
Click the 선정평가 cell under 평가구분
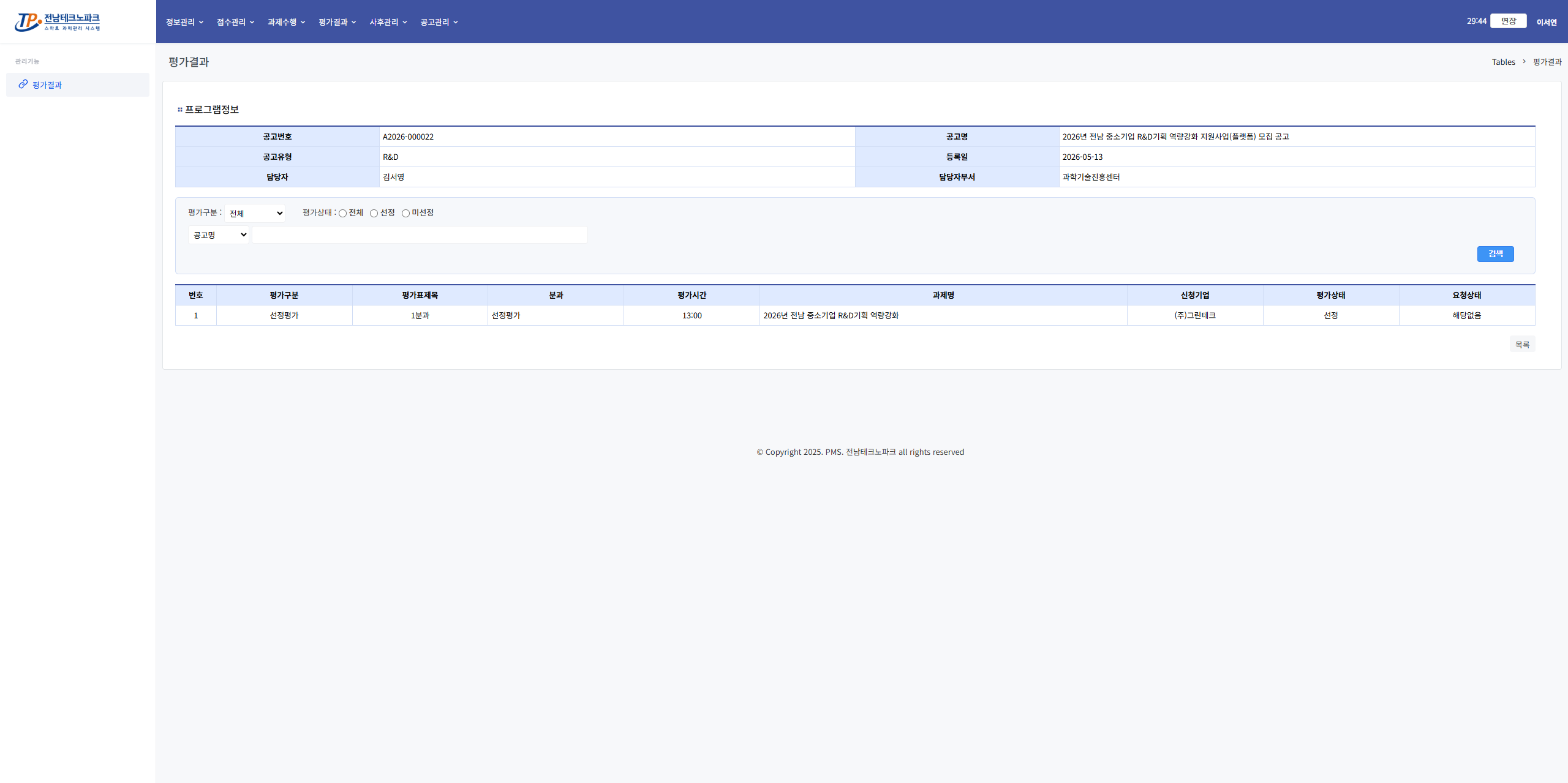click(284, 315)
